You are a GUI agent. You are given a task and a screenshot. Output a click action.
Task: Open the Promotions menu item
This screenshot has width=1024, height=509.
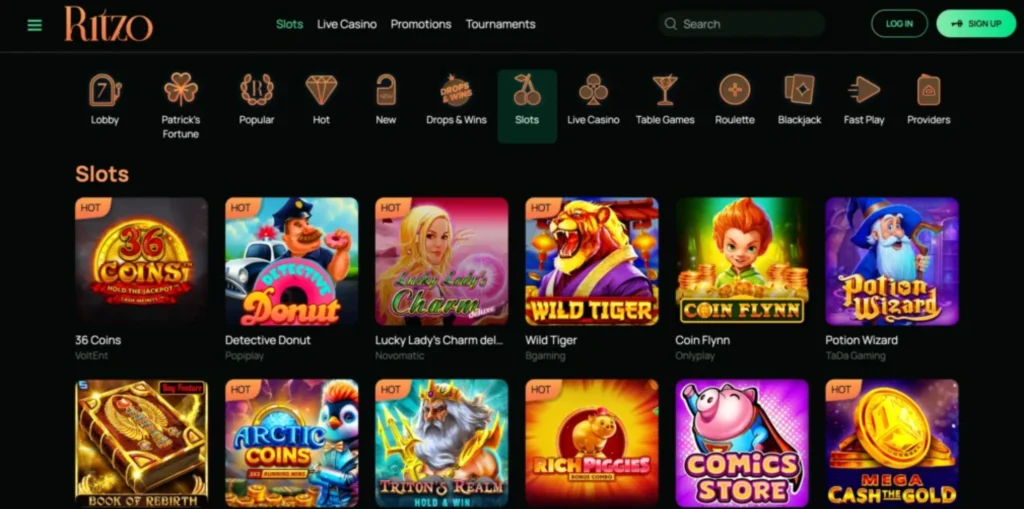coord(421,24)
